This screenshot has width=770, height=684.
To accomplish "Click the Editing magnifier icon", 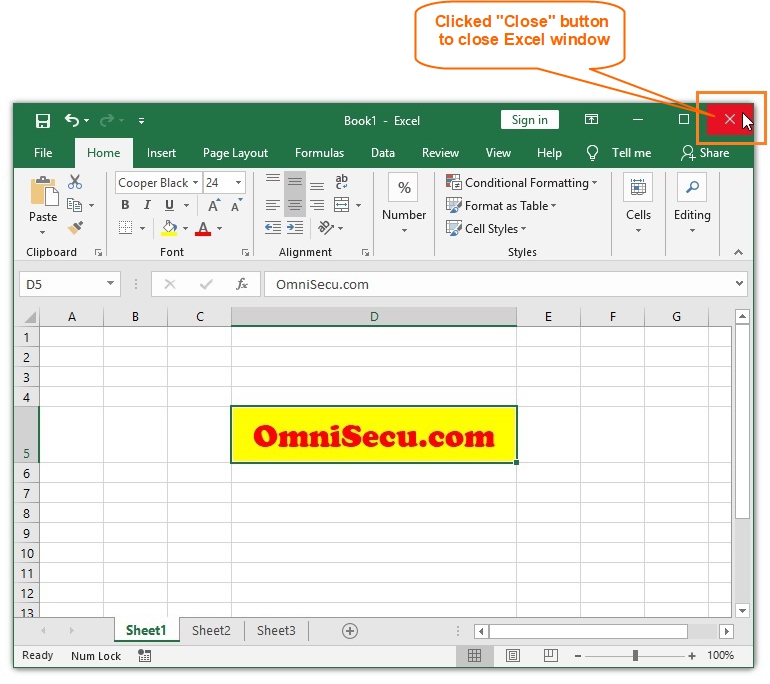I will pos(692,187).
